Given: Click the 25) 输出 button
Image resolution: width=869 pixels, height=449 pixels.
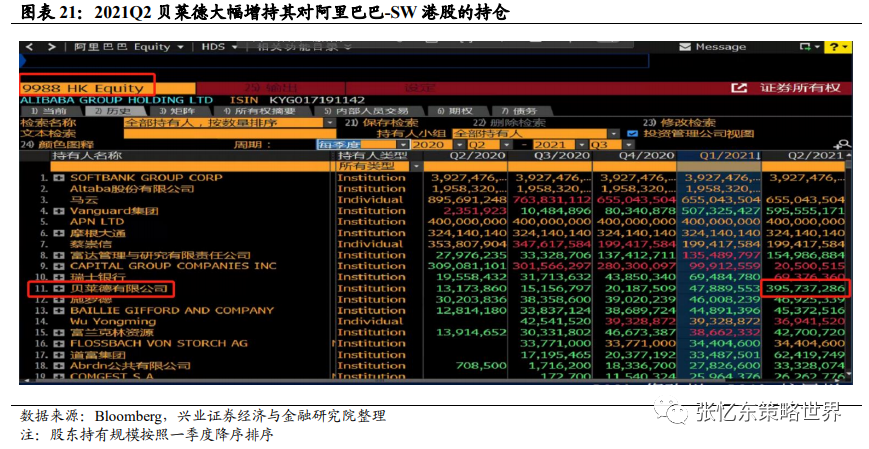Looking at the screenshot, I should (x=272, y=88).
